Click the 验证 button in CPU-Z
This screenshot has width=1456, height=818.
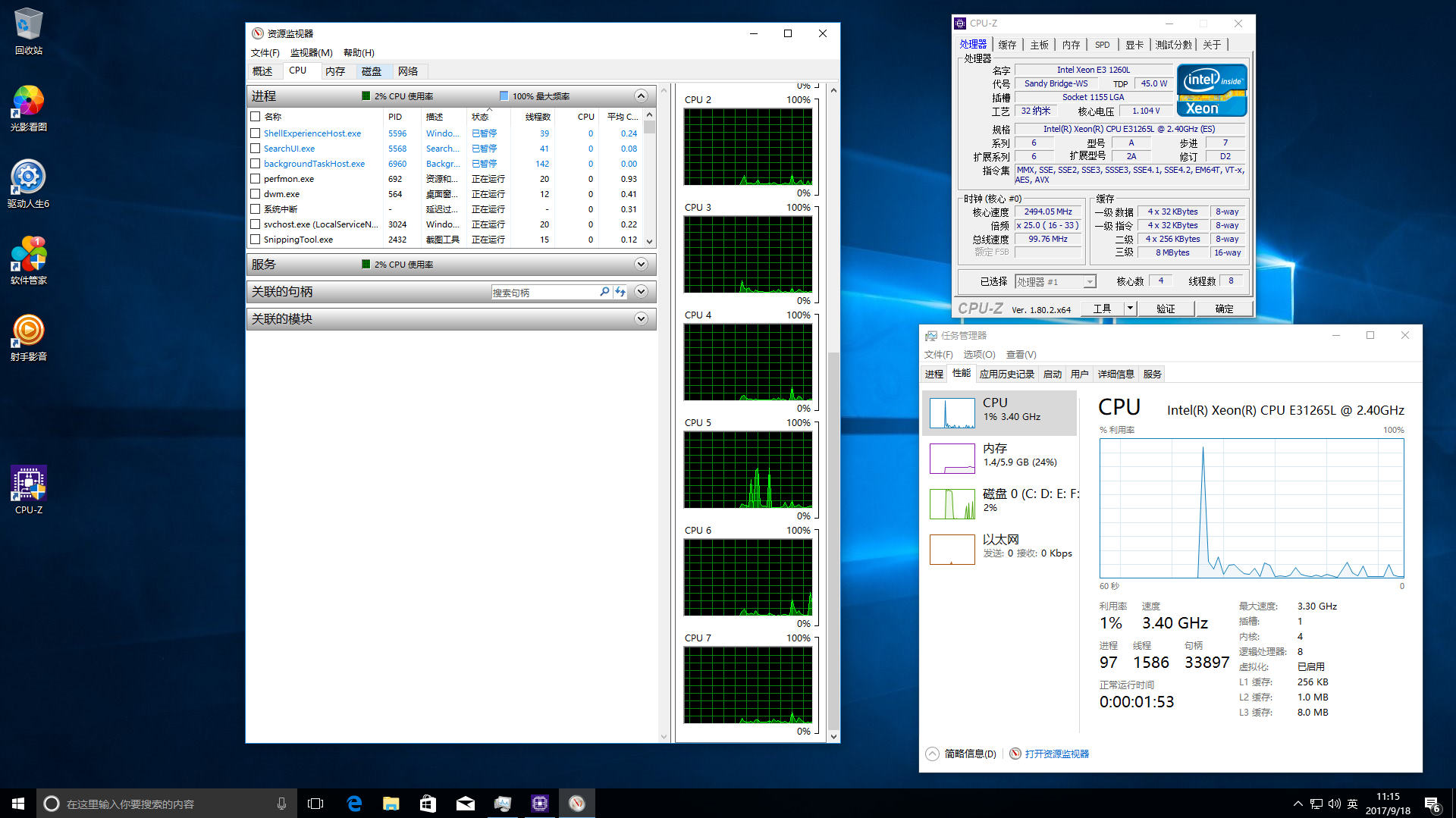(x=1166, y=309)
